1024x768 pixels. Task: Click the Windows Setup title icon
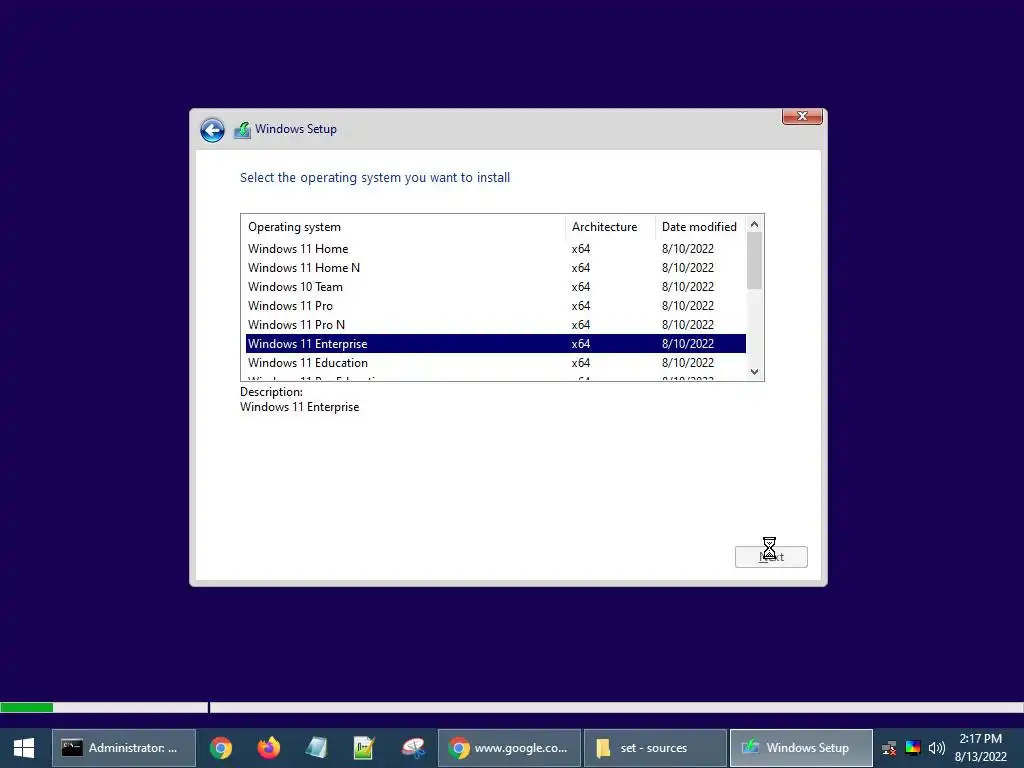[x=242, y=129]
